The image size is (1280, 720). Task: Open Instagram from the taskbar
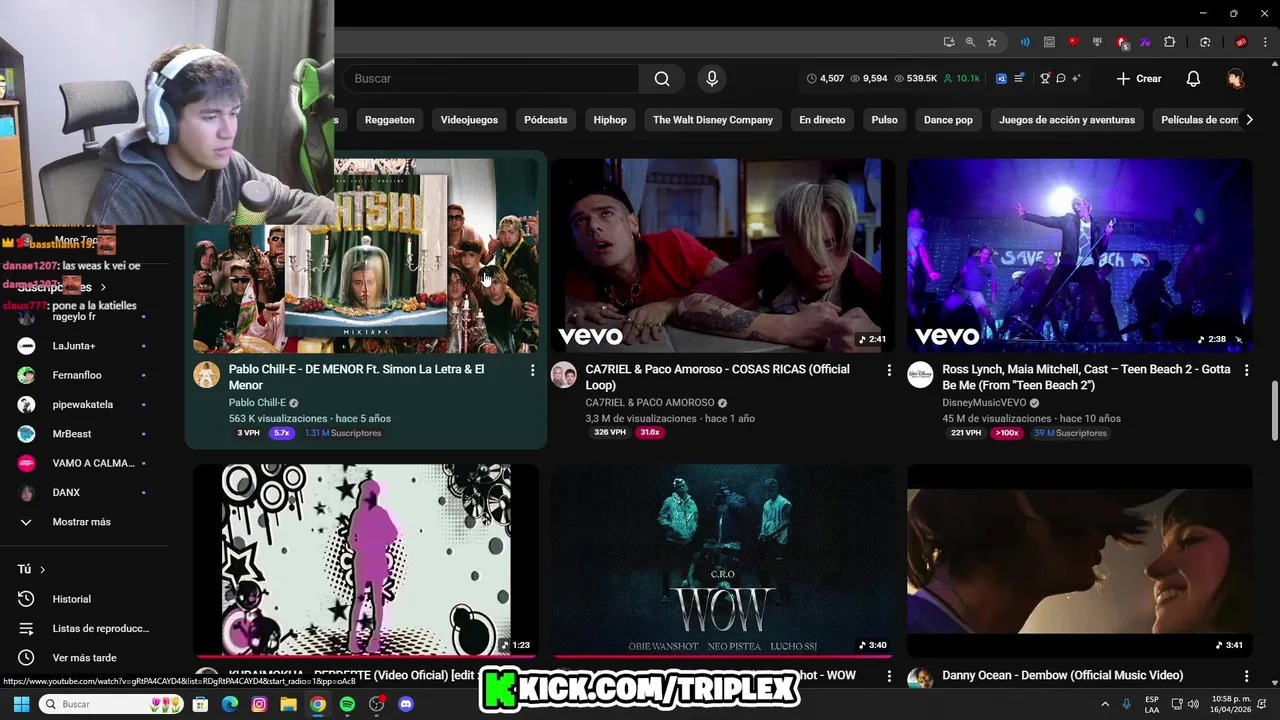click(x=259, y=704)
